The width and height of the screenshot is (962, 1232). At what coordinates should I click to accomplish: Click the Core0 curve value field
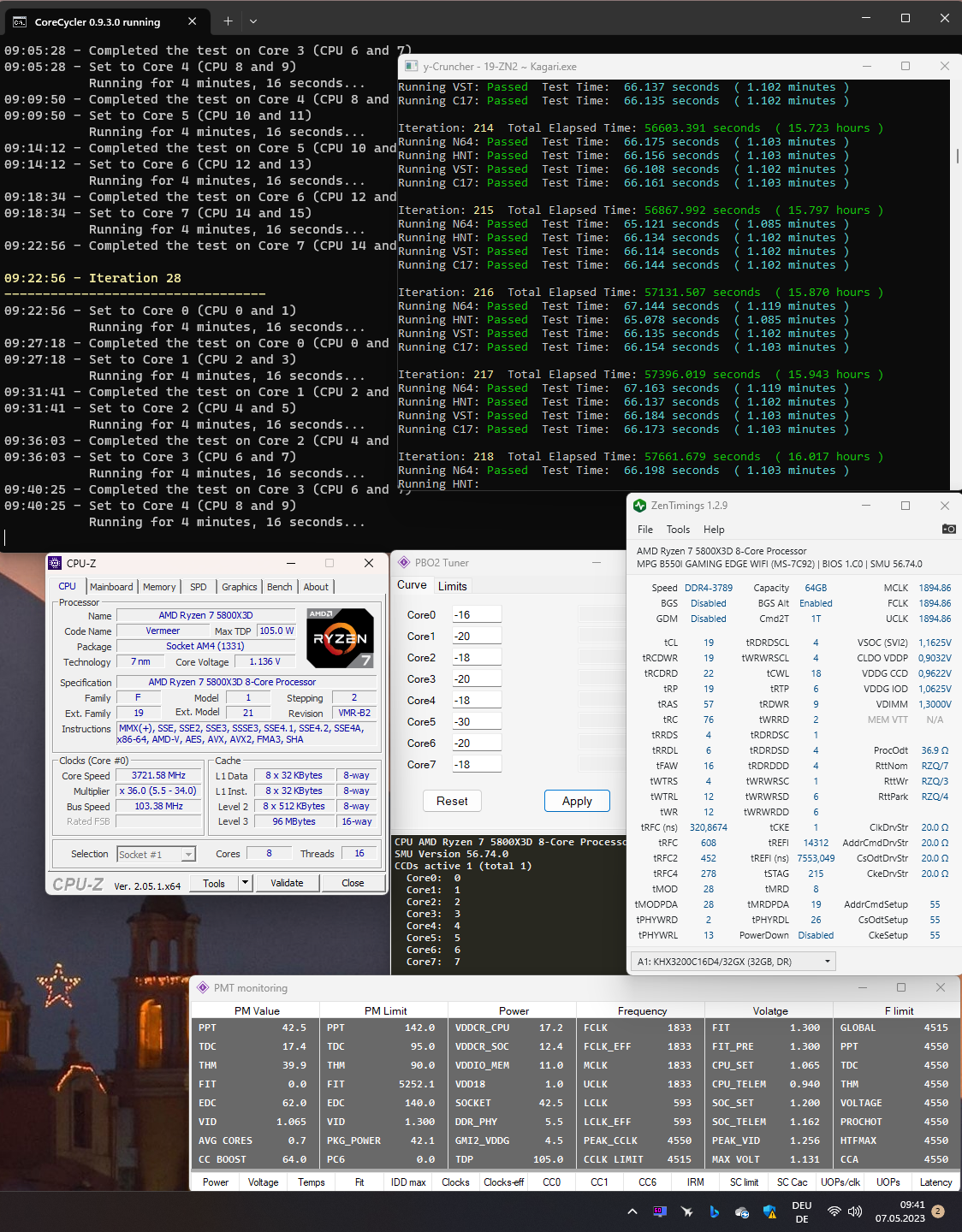(x=476, y=614)
